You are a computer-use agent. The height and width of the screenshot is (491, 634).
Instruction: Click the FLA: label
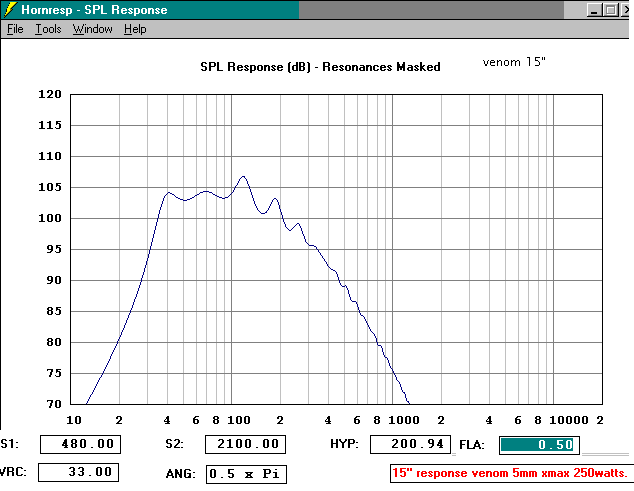click(x=472, y=445)
